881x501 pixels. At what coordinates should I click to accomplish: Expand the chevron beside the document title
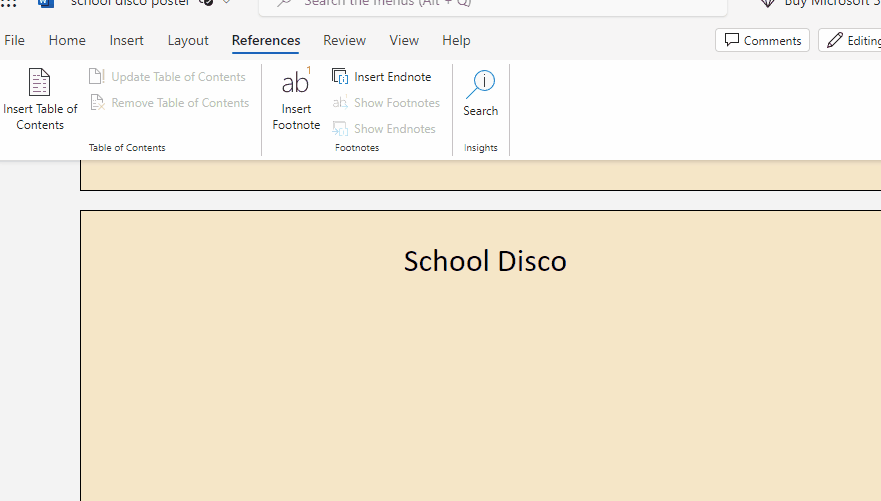click(x=227, y=3)
